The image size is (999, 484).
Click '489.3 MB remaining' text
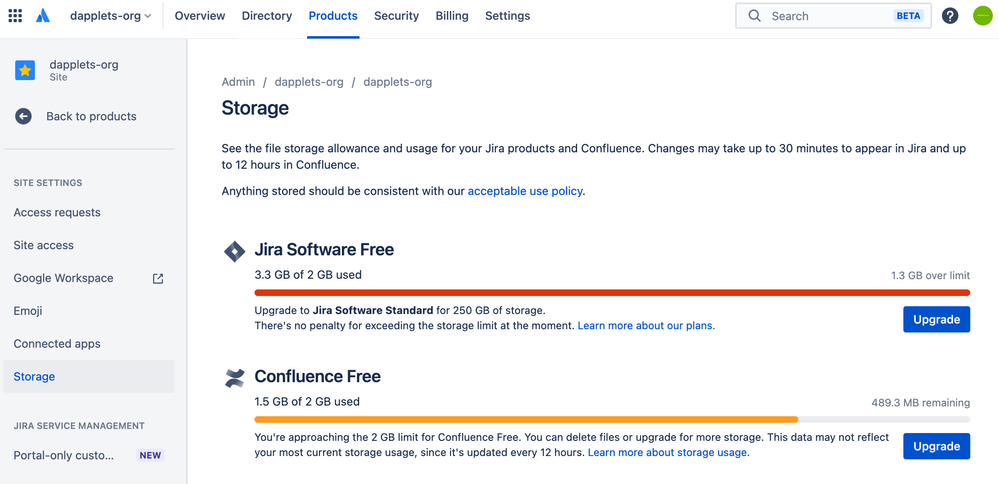tap(921, 402)
